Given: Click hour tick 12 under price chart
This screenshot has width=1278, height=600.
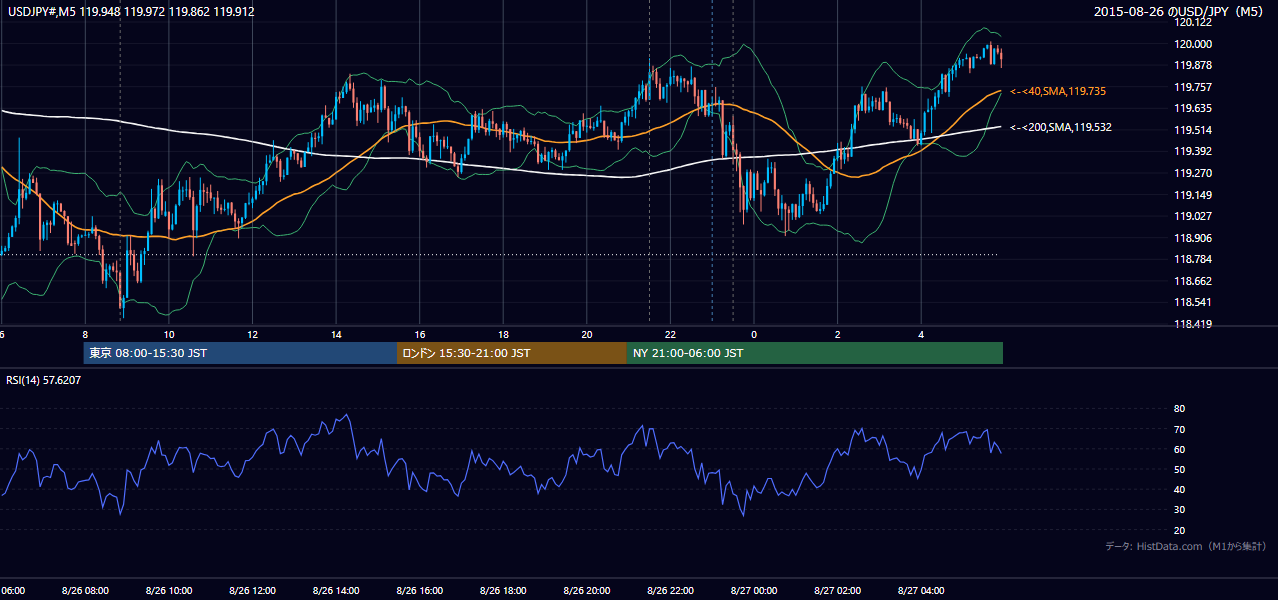Looking at the screenshot, I should pyautogui.click(x=253, y=334).
